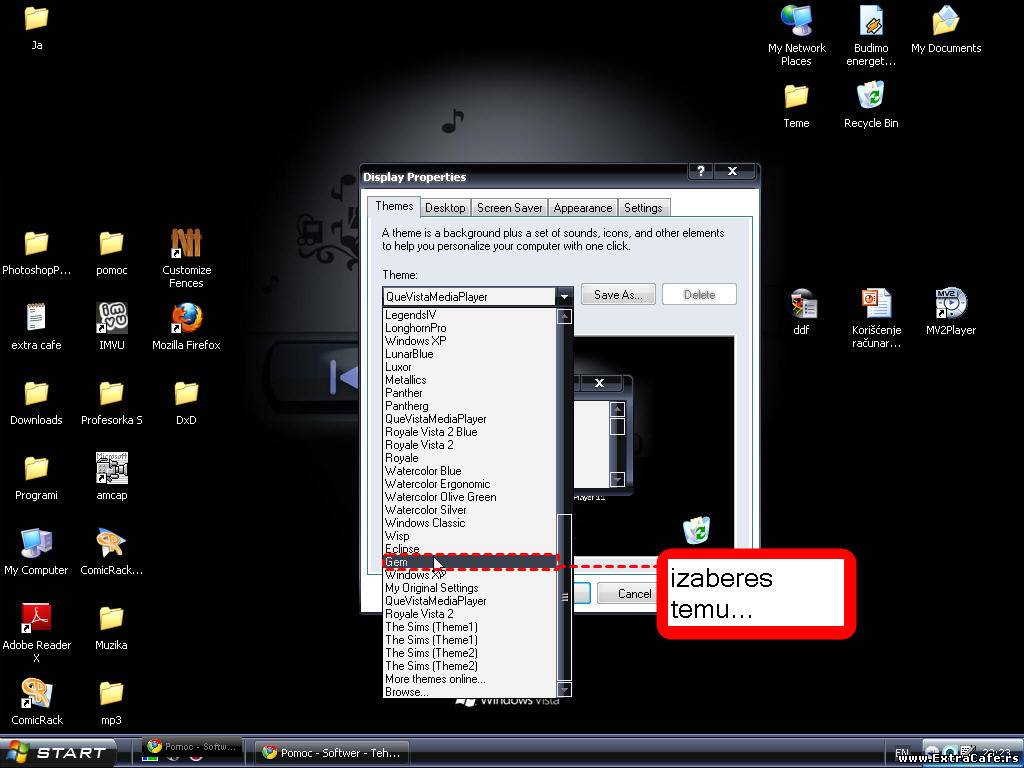
Task: Click the START button on the taskbar
Action: (x=58, y=753)
